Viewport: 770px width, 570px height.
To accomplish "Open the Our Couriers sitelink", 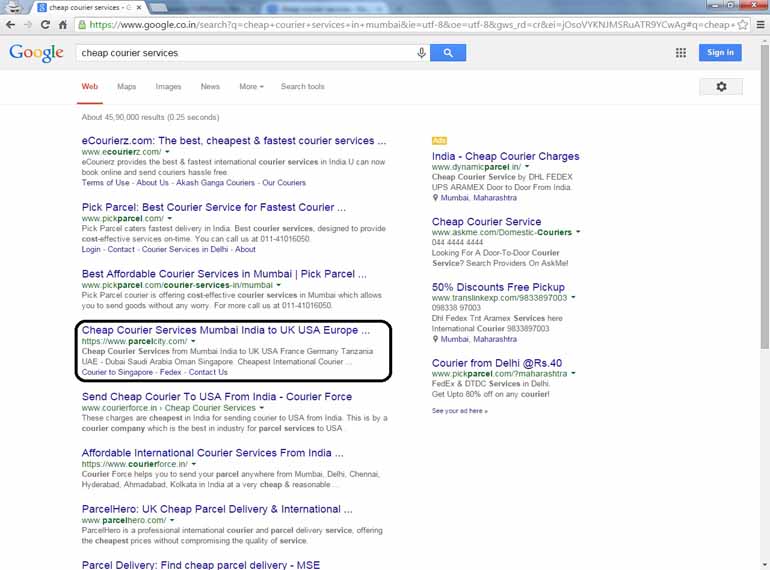I will click(284, 183).
